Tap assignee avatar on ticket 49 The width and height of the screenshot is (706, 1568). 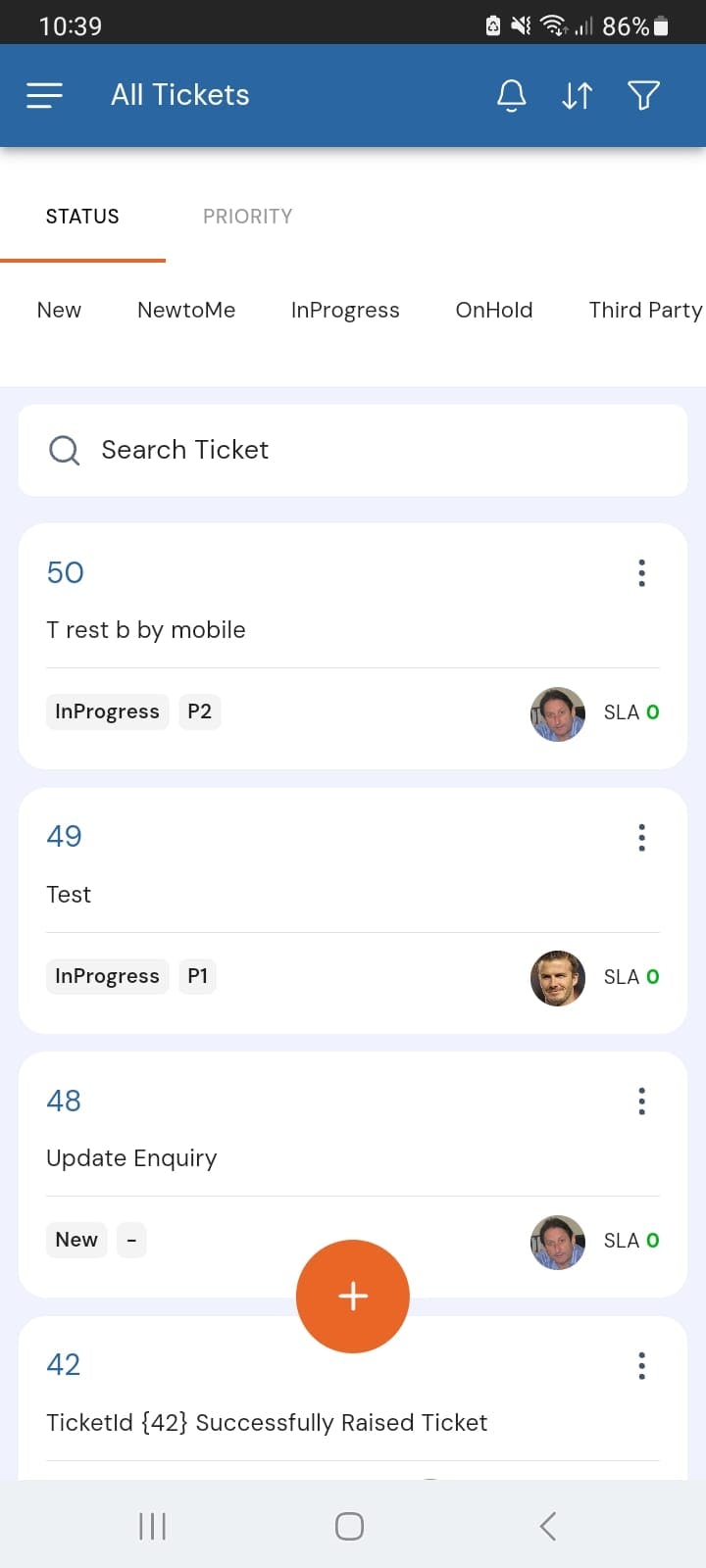click(x=558, y=977)
